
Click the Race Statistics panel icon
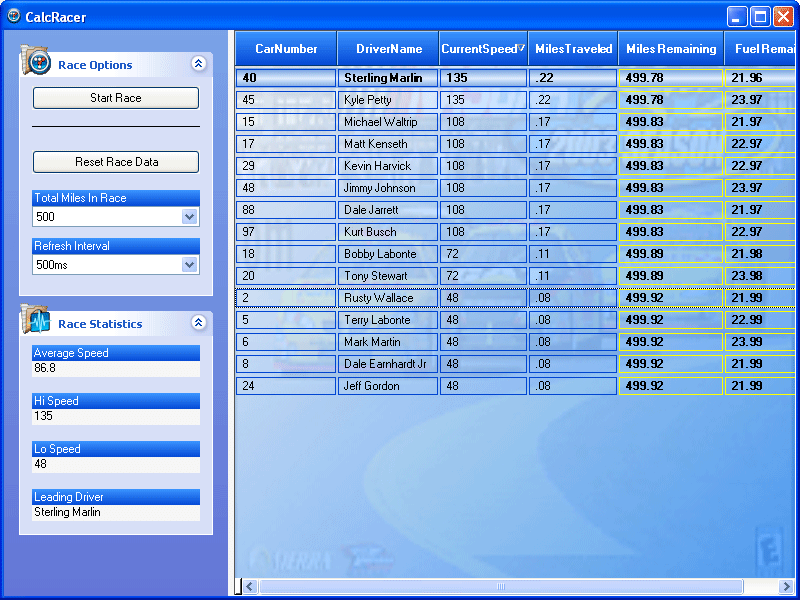tap(36, 321)
